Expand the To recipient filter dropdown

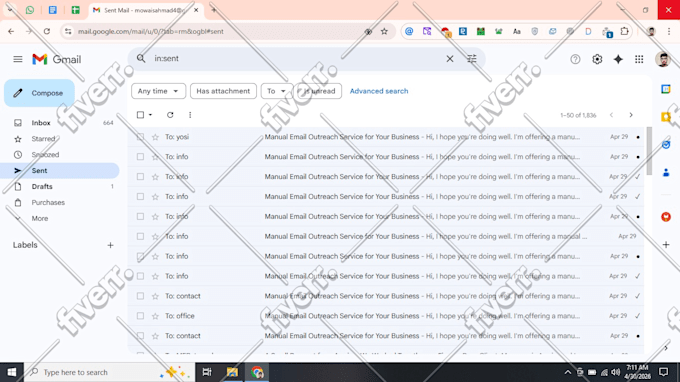pos(276,91)
